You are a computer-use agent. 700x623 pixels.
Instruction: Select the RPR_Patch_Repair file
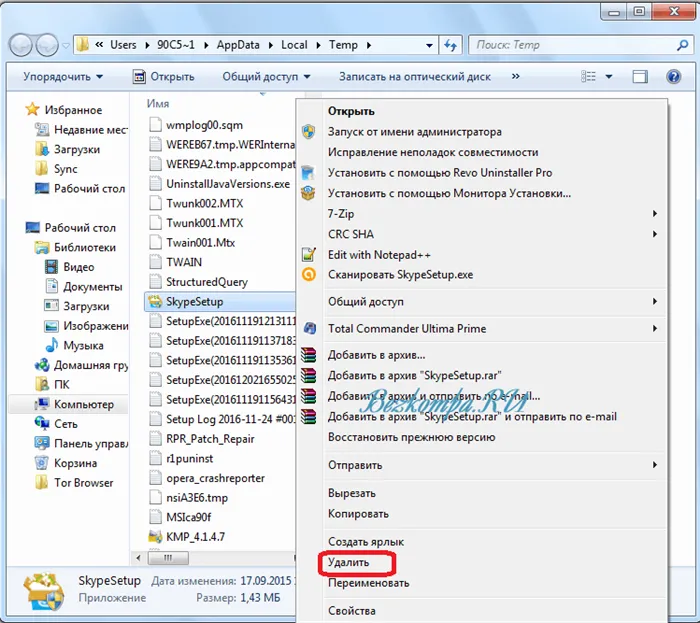pyautogui.click(x=201, y=439)
